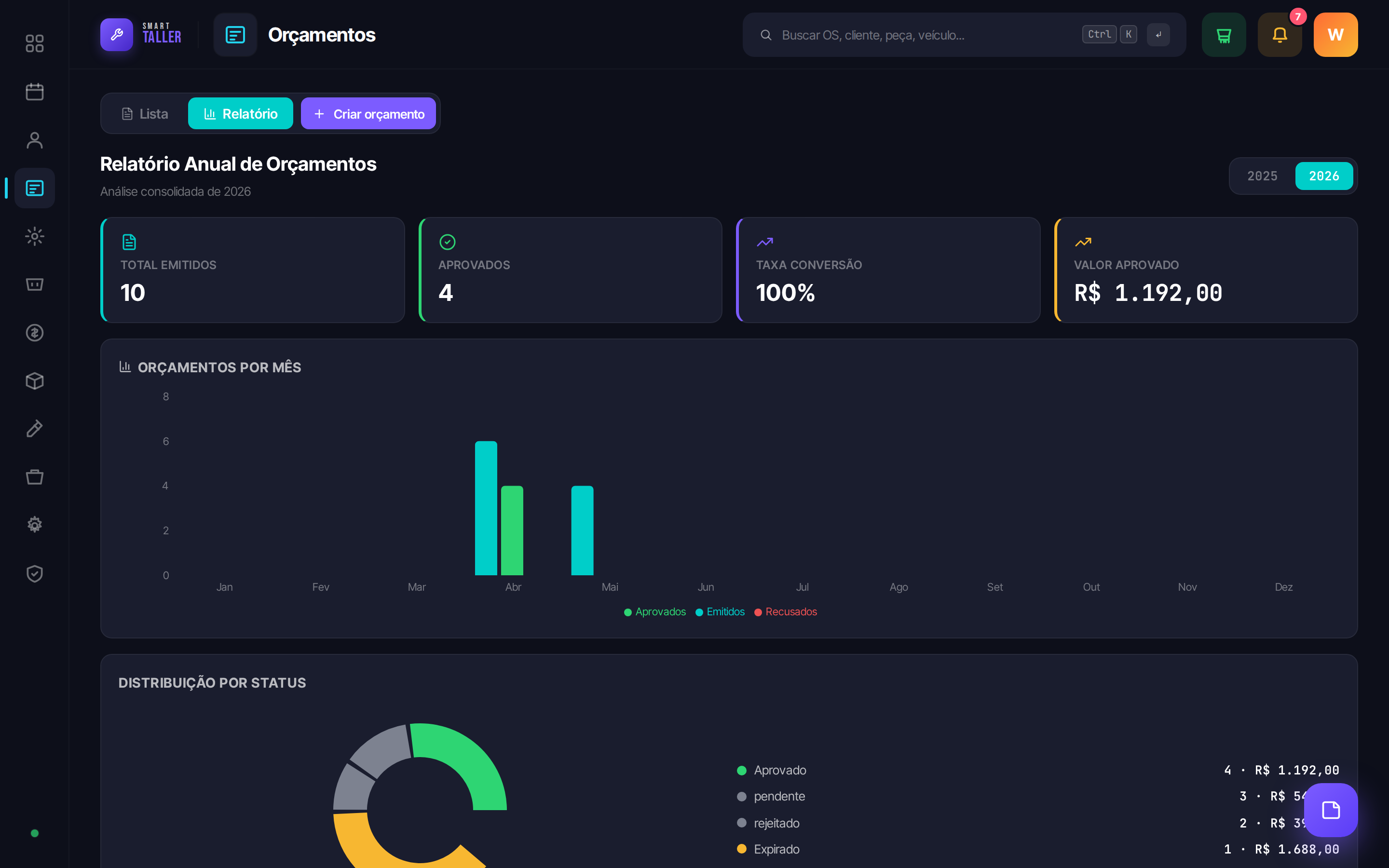This screenshot has height=868, width=1389.
Task: Click the Expirado status legend row
Action: (1038, 849)
